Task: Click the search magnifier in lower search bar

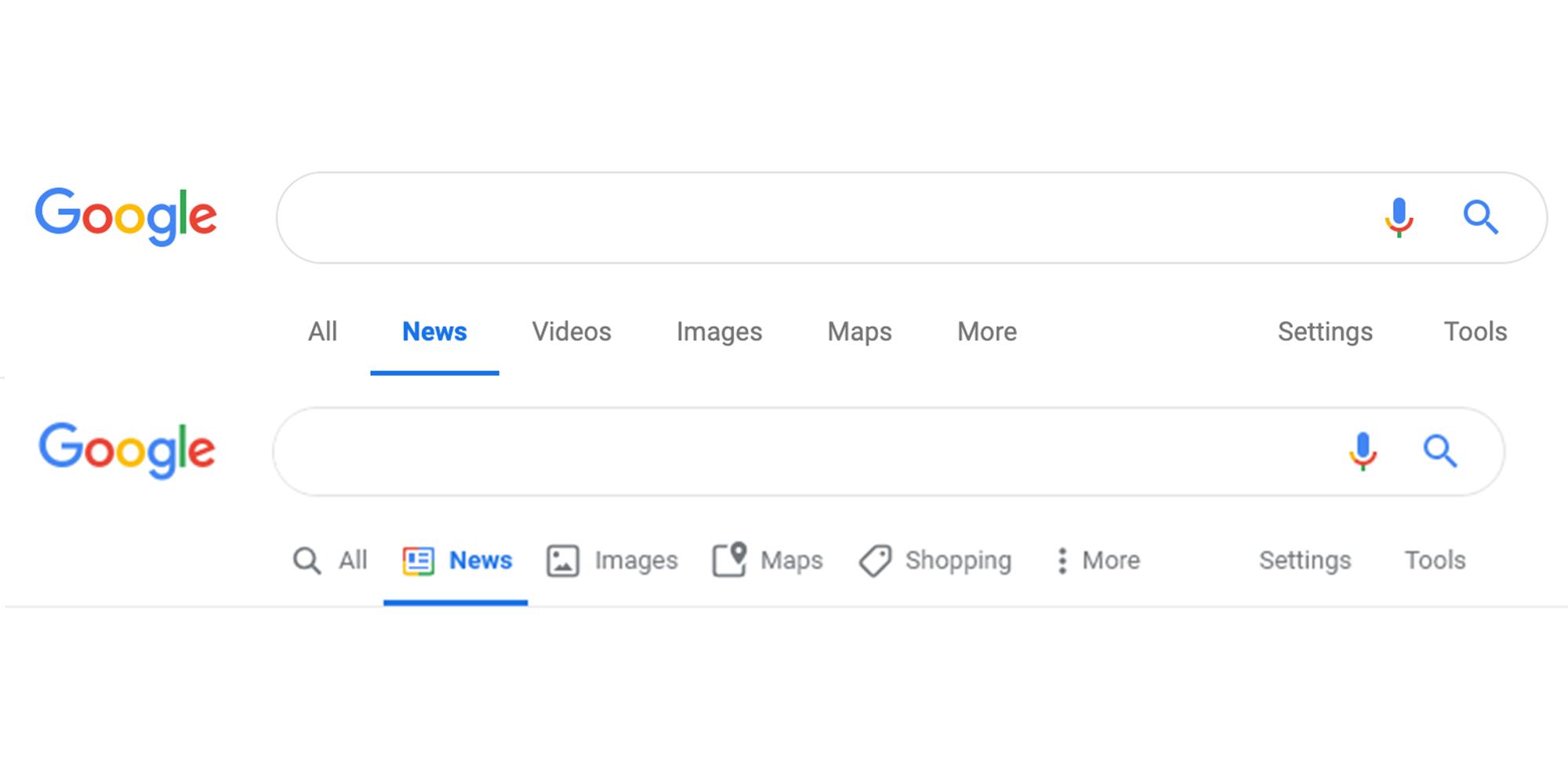Action: pyautogui.click(x=1439, y=451)
